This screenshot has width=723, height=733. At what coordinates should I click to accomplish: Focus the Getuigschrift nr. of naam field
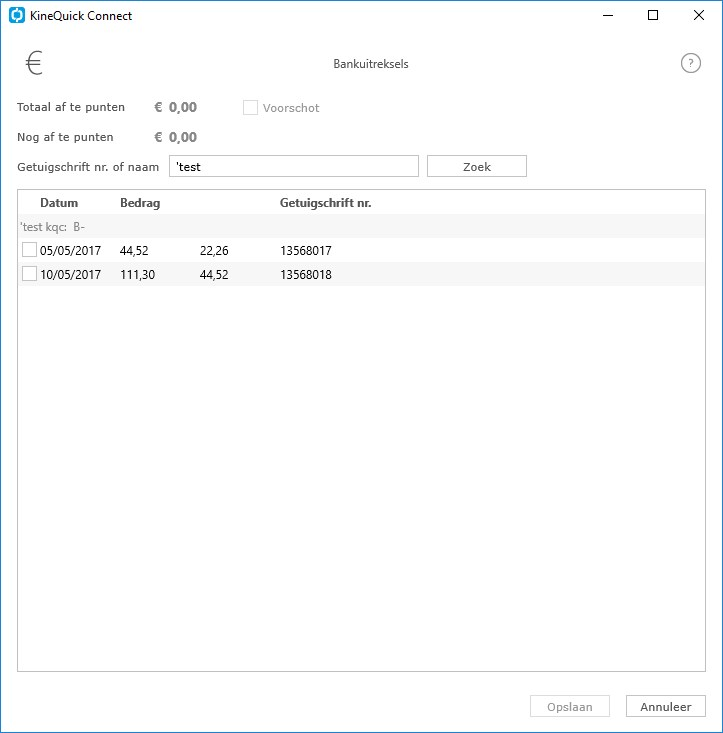pyautogui.click(x=293, y=166)
